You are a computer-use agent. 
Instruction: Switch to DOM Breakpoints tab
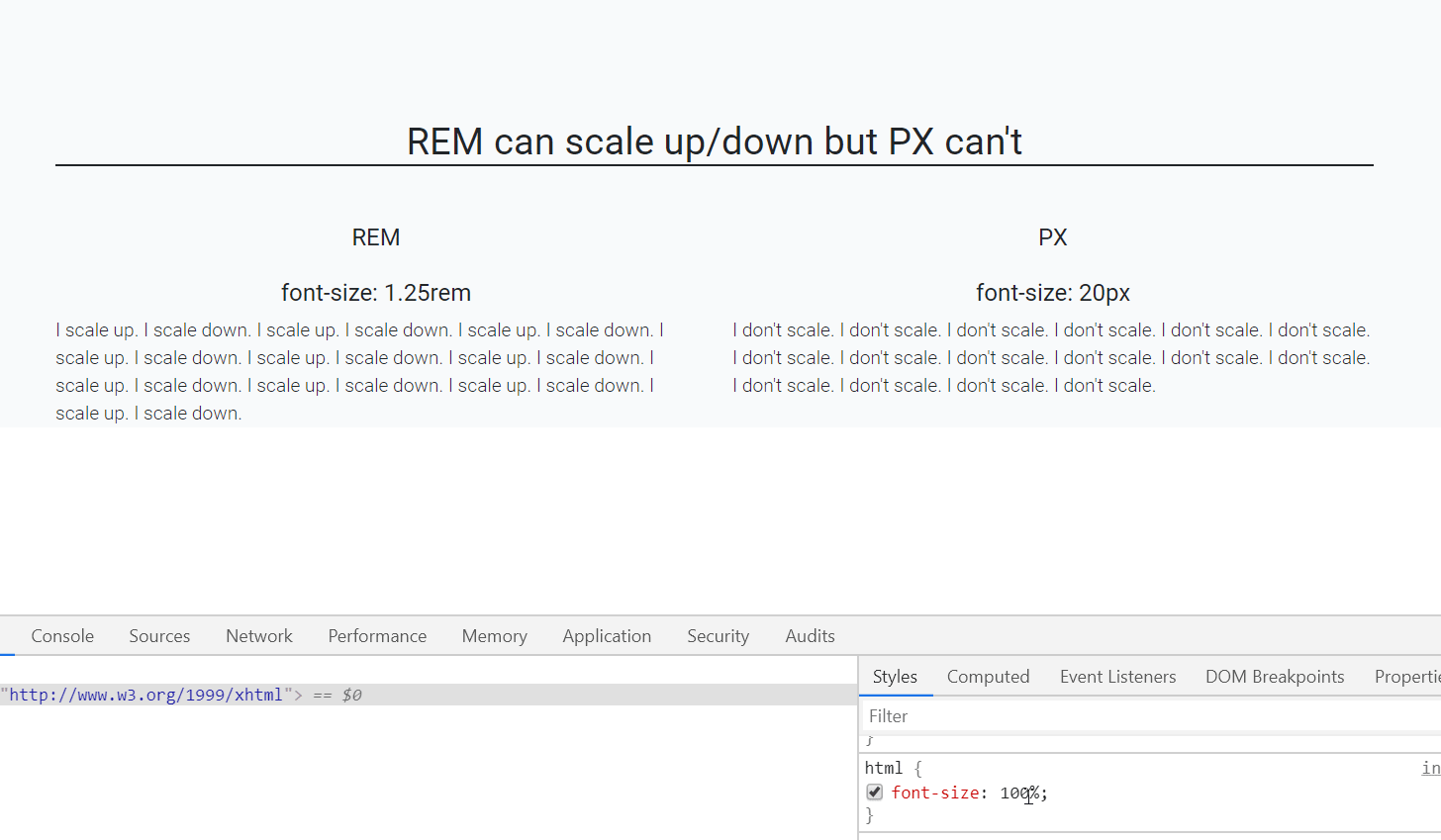click(x=1275, y=677)
